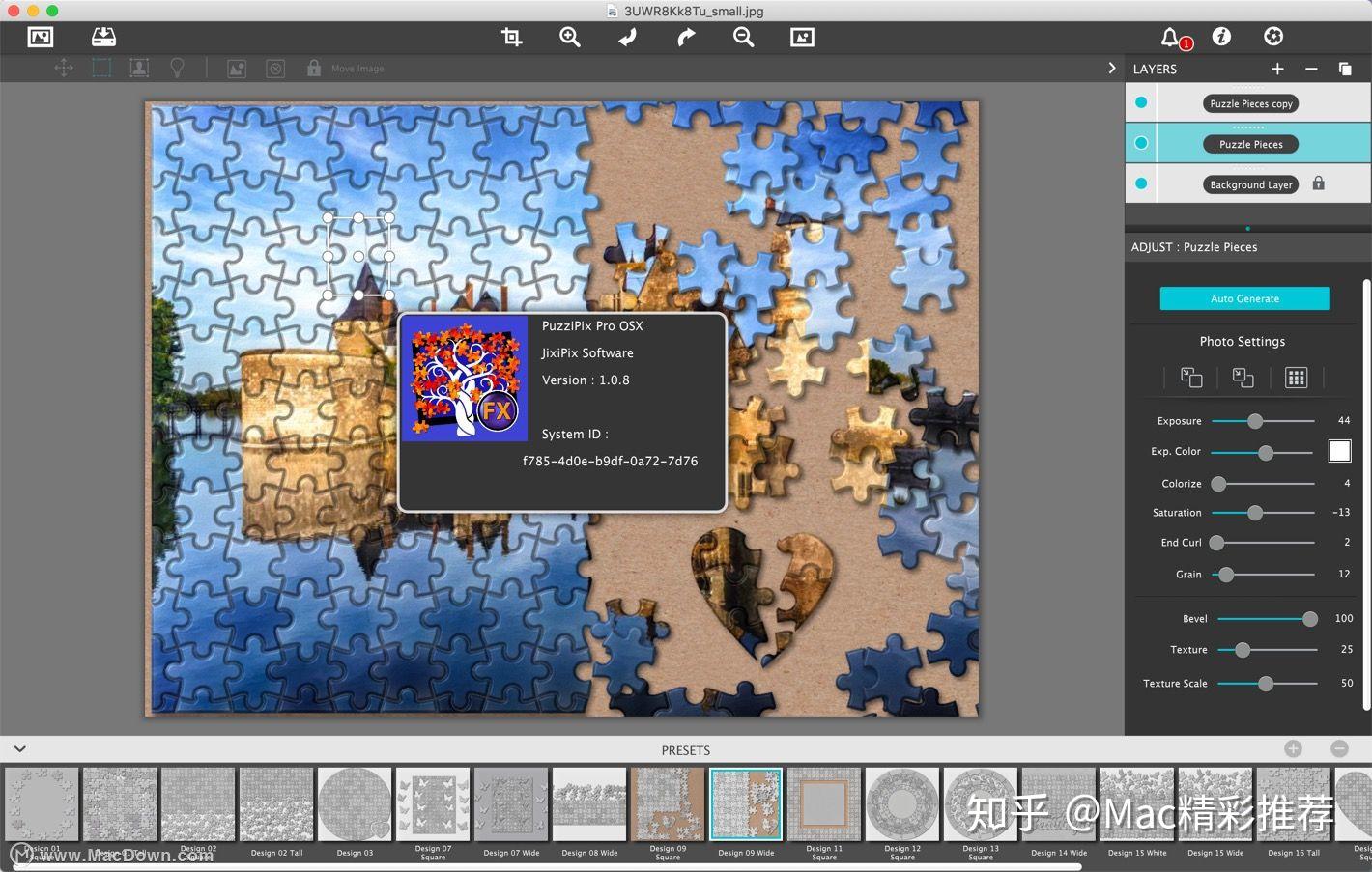
Task: Choose preset Design 07 Wide
Action: click(511, 804)
